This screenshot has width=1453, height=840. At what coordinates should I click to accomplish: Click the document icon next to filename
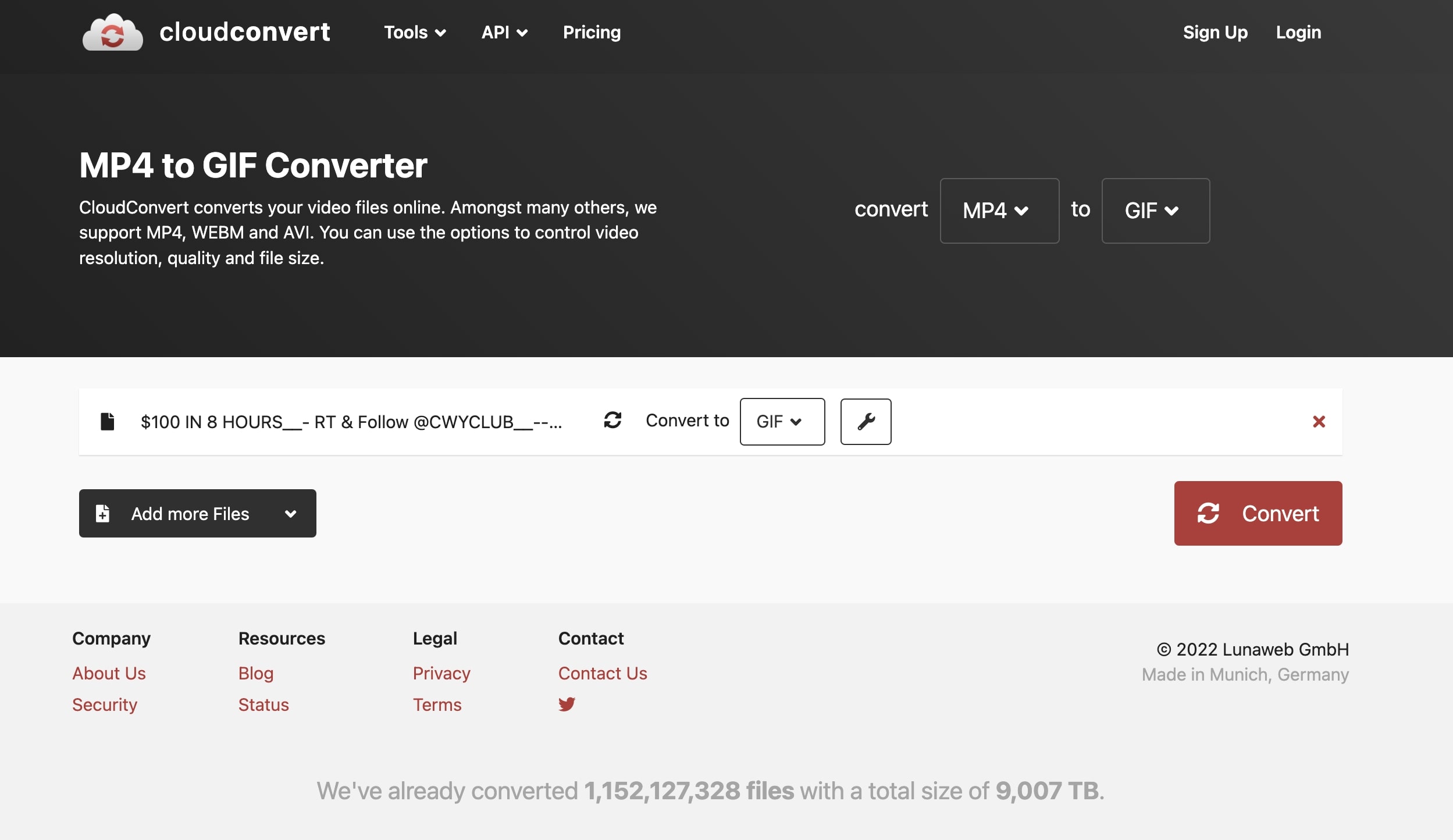click(107, 421)
